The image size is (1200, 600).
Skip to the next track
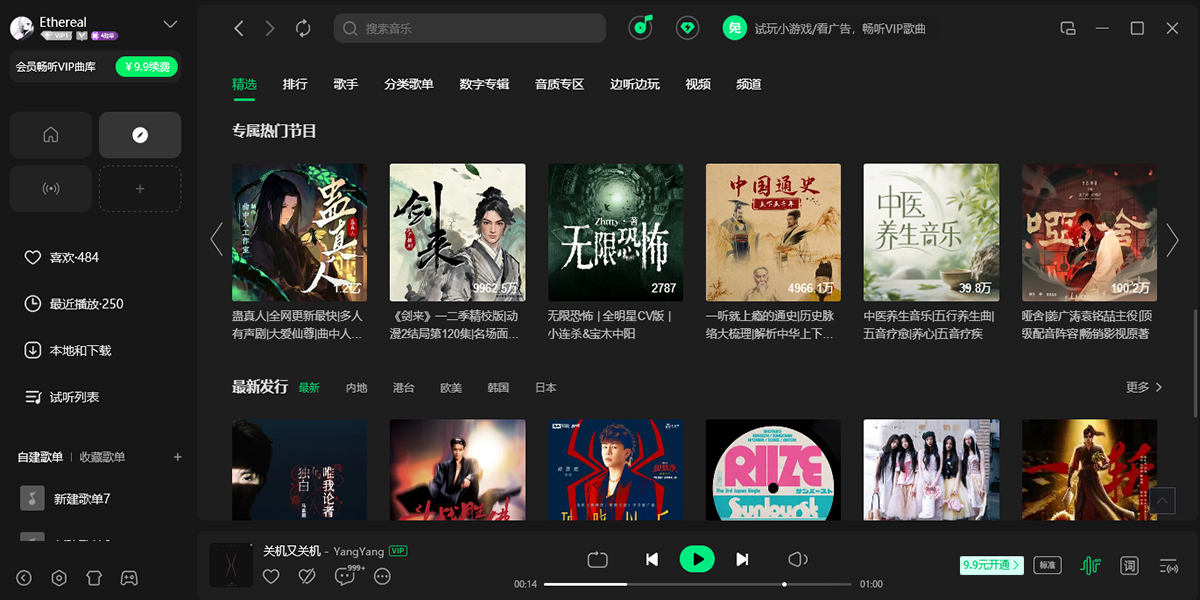tap(742, 560)
